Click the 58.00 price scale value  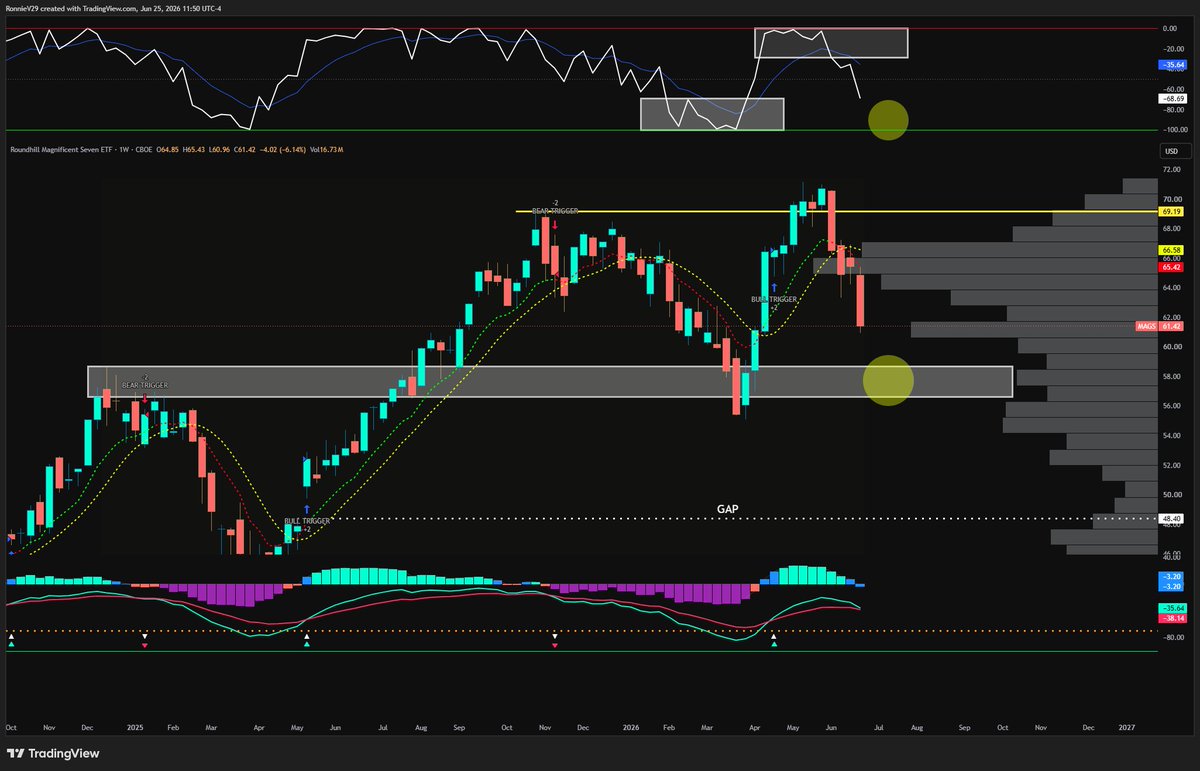click(x=1173, y=376)
